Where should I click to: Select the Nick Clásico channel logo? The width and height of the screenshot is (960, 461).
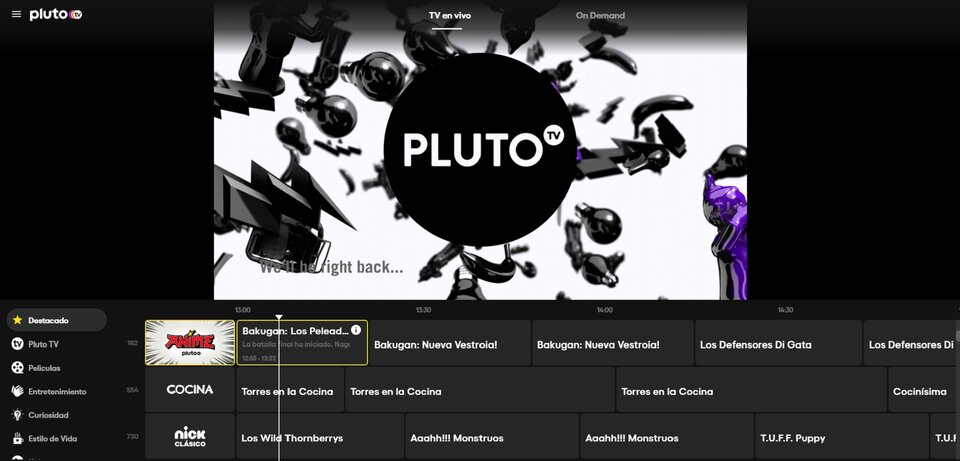[x=190, y=437]
